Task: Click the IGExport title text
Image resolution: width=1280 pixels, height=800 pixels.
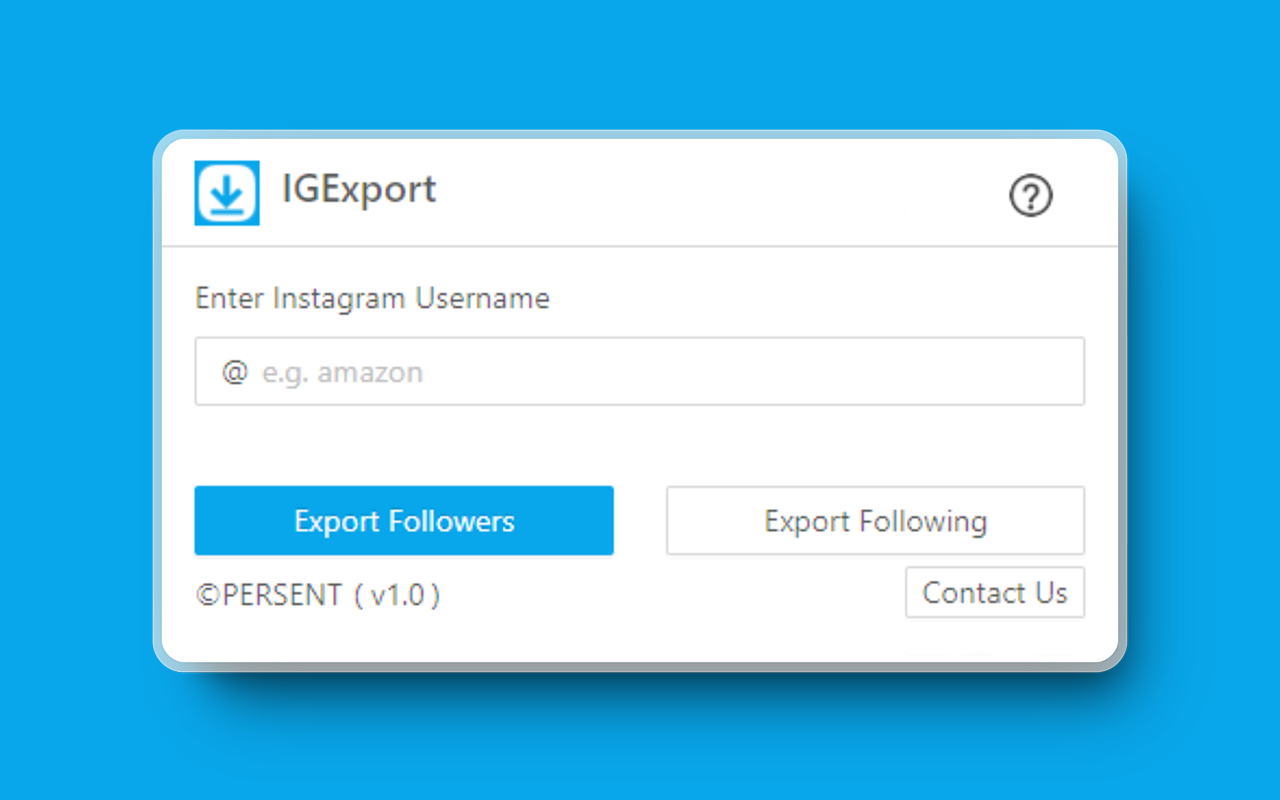Action: [361, 191]
